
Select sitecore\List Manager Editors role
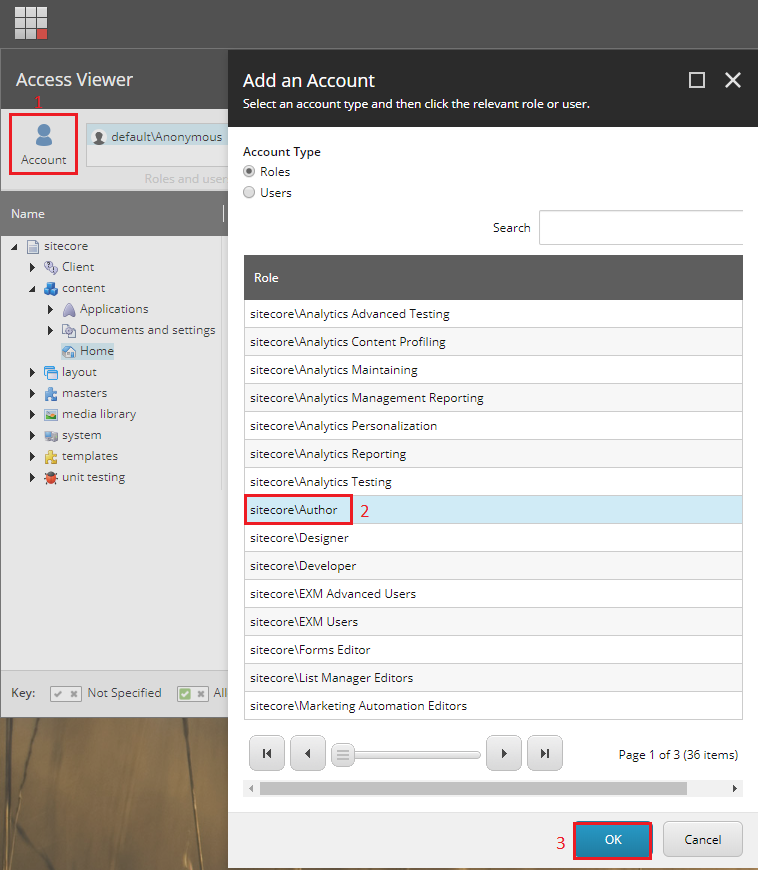click(x=493, y=678)
